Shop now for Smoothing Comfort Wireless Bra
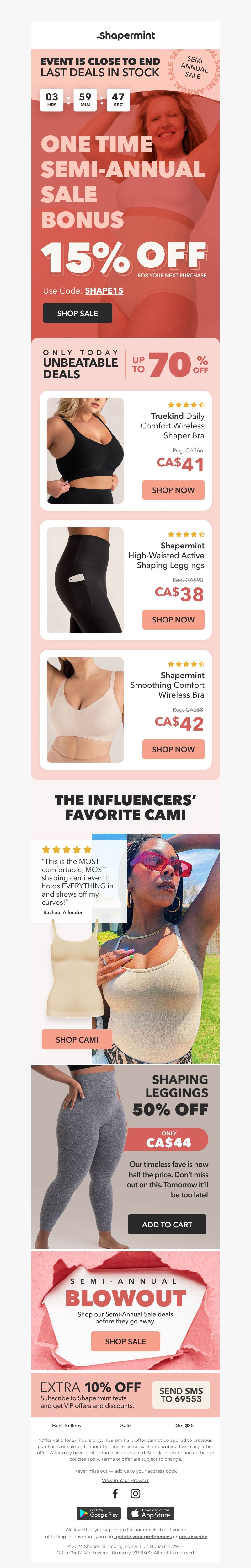The height and width of the screenshot is (1568, 251). click(x=173, y=749)
